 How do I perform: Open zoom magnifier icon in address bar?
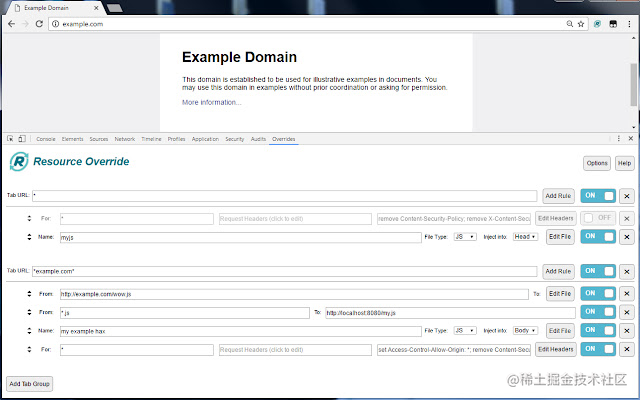coord(570,24)
